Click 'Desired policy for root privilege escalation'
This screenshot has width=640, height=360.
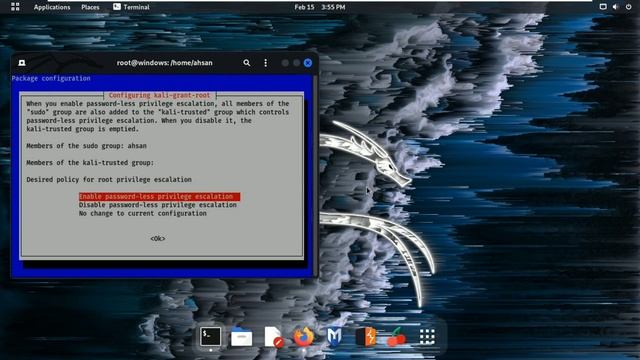coord(109,180)
